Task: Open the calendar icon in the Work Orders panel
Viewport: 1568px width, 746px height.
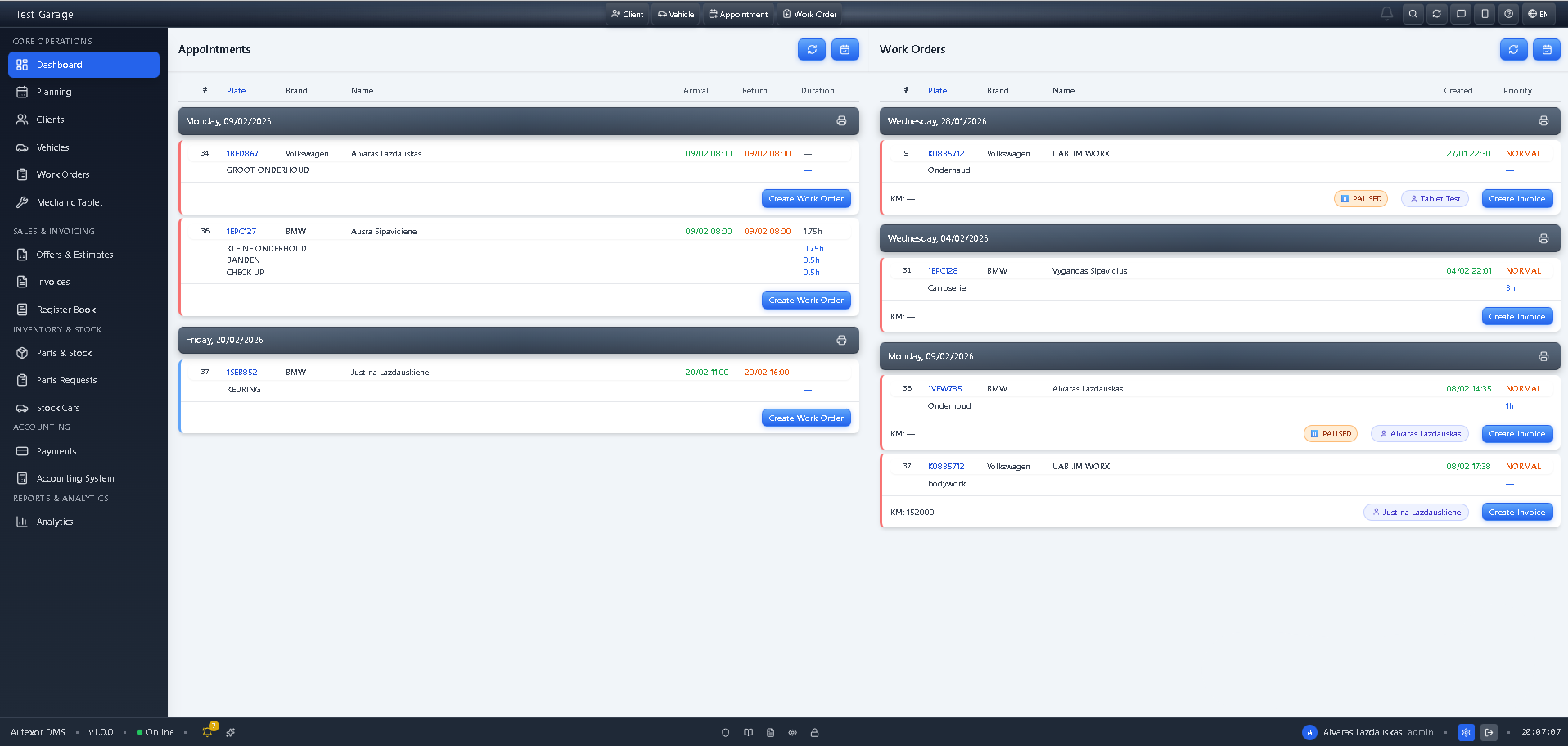Action: [1546, 50]
